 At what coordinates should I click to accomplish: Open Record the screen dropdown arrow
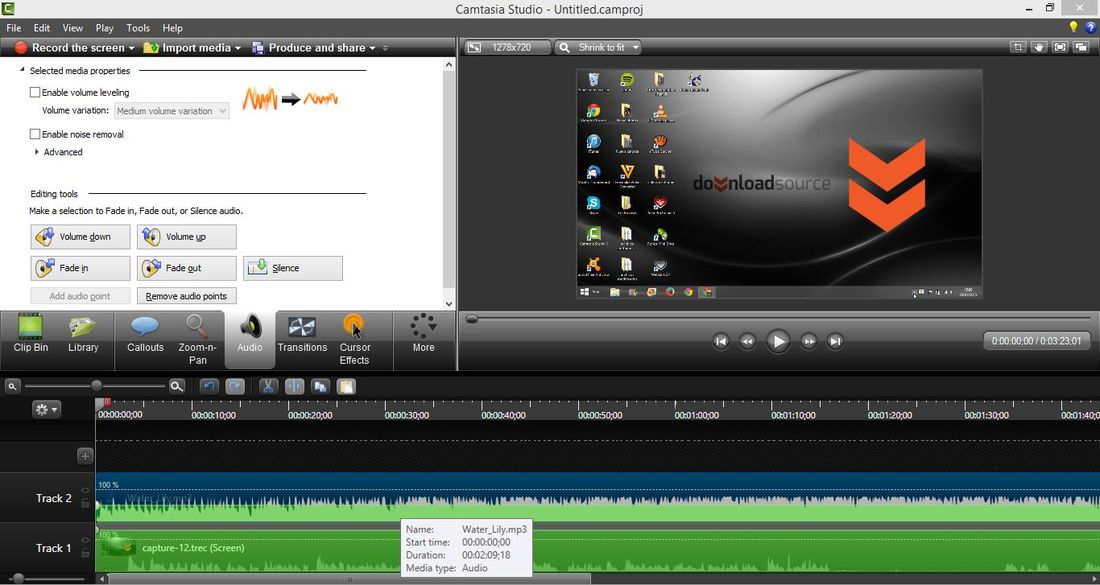tap(131, 48)
